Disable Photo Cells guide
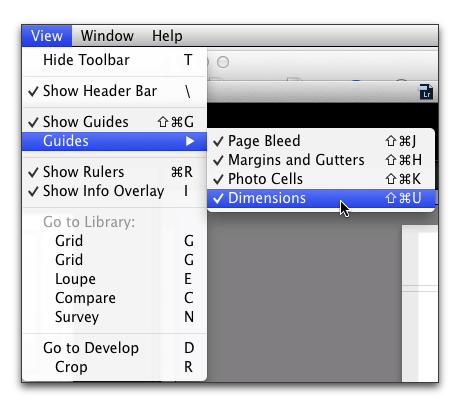This screenshot has width=461, height=407. click(x=321, y=179)
